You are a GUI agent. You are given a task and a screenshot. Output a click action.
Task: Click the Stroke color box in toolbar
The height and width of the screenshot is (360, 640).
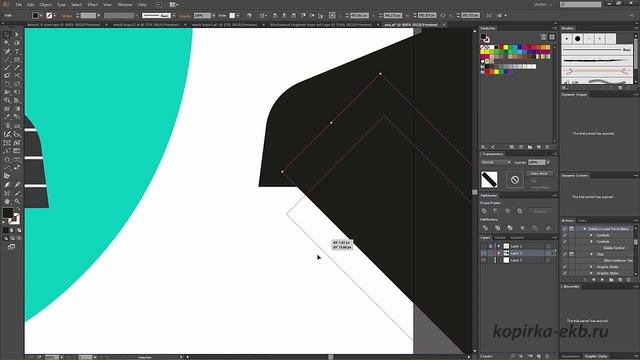click(14, 219)
